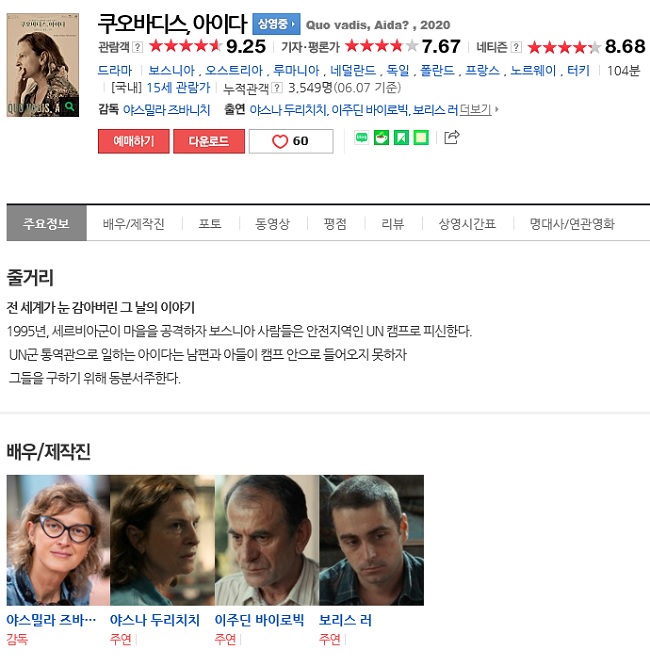The image size is (650, 666).
Task: Click the green memo square share icon
Action: pos(421,138)
